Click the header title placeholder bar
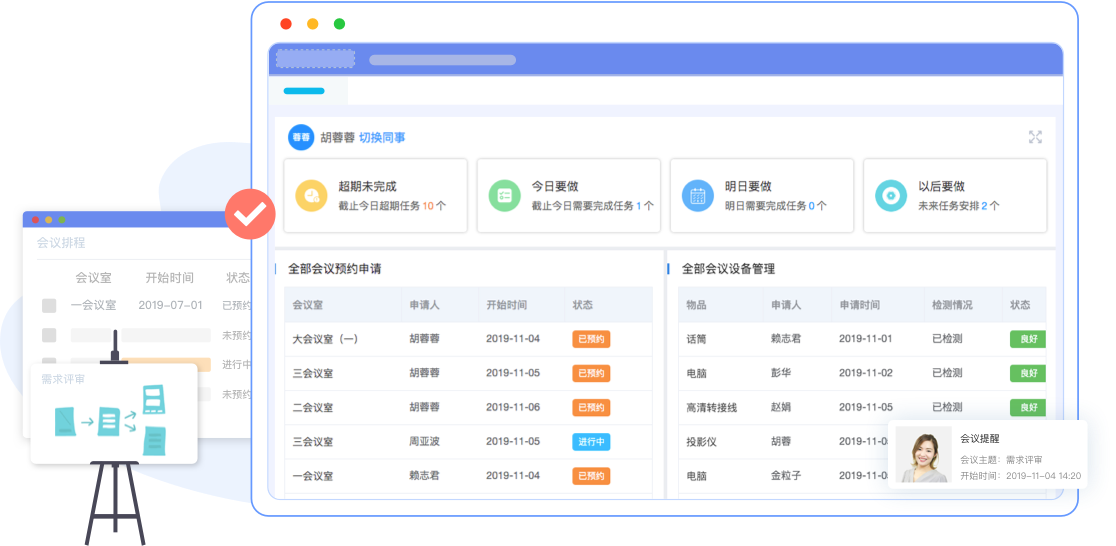The width and height of the screenshot is (1116, 546). (x=443, y=60)
